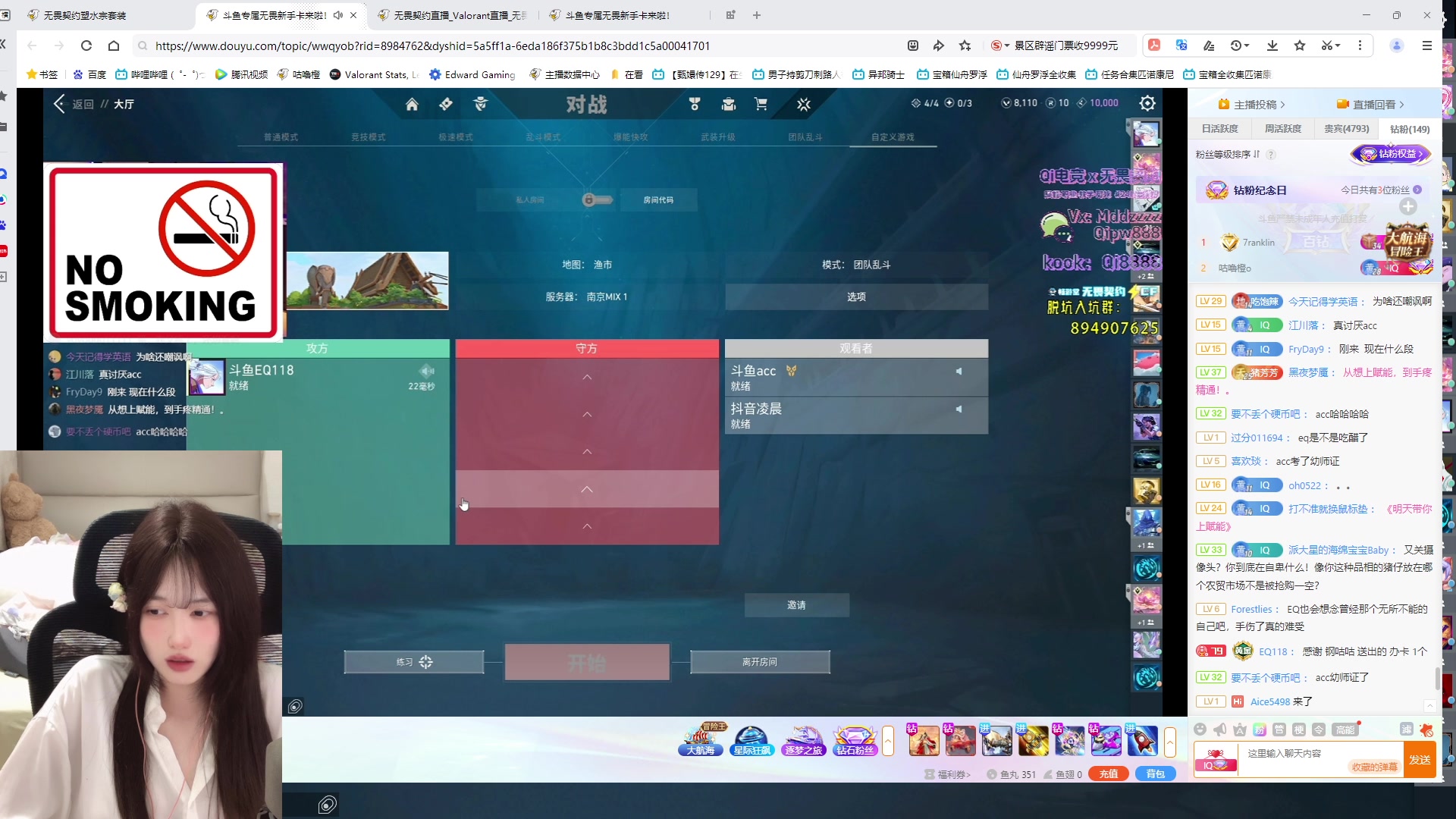Click the megaphone broadcast icon
The image size is (1456, 819).
coord(1219,730)
